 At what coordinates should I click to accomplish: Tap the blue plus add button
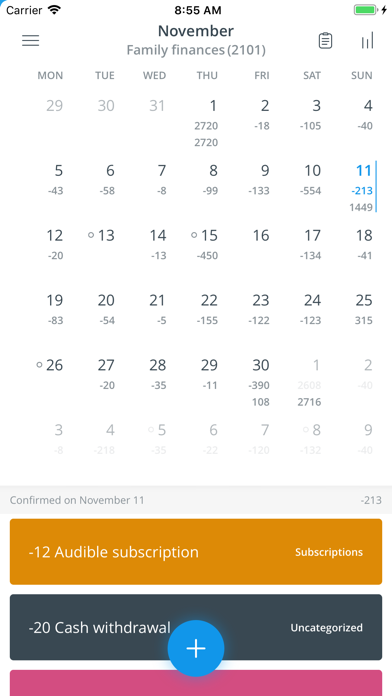pos(196,649)
